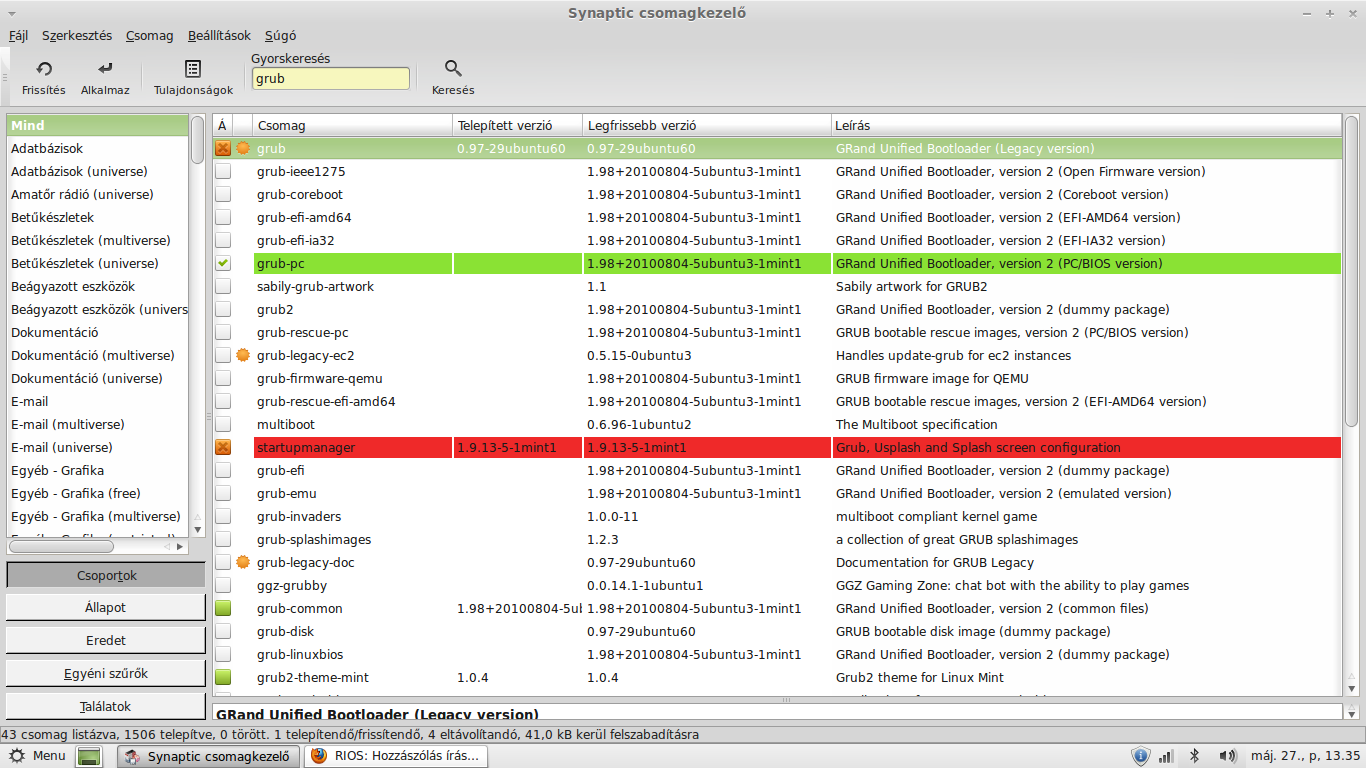The height and width of the screenshot is (768, 1366).
Task: Select the Mind category
Action: click(x=97, y=125)
